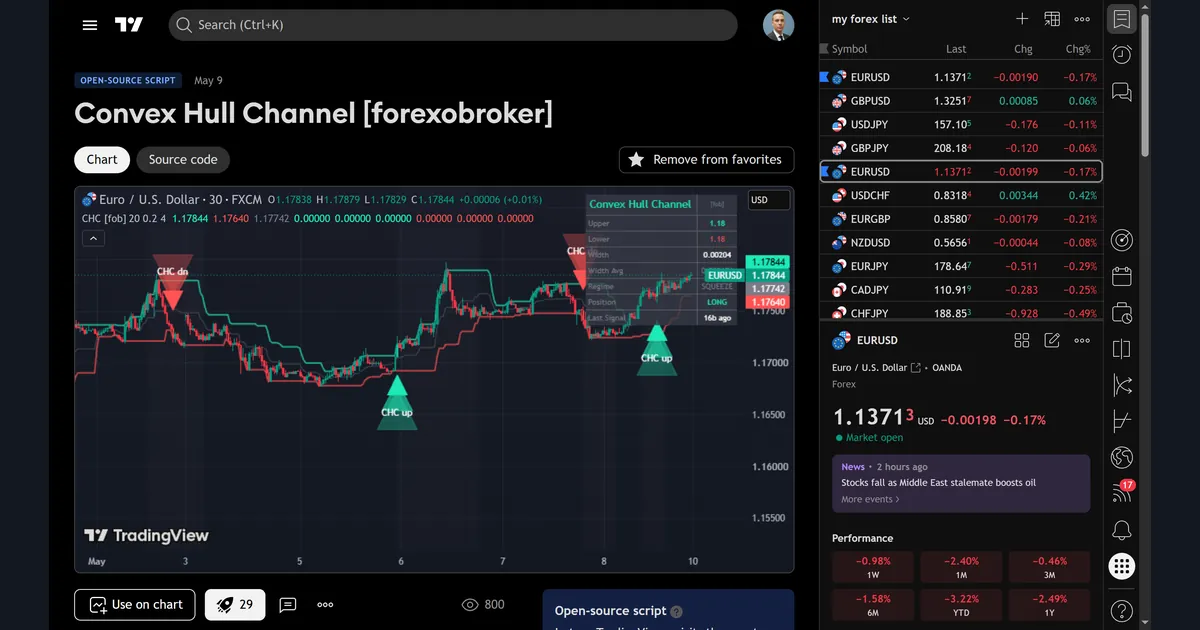Screen dimensions: 1200x630
Task: Open Alerts clock icon in sidebar
Action: coord(1122,55)
